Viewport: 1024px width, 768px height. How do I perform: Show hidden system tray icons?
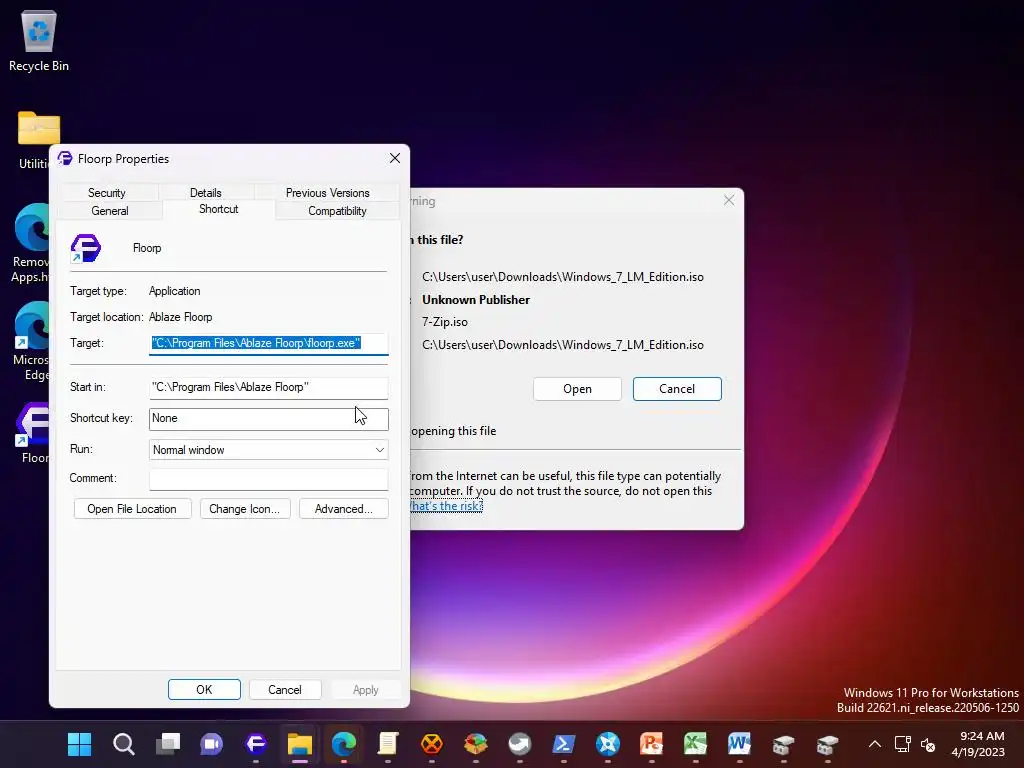875,744
